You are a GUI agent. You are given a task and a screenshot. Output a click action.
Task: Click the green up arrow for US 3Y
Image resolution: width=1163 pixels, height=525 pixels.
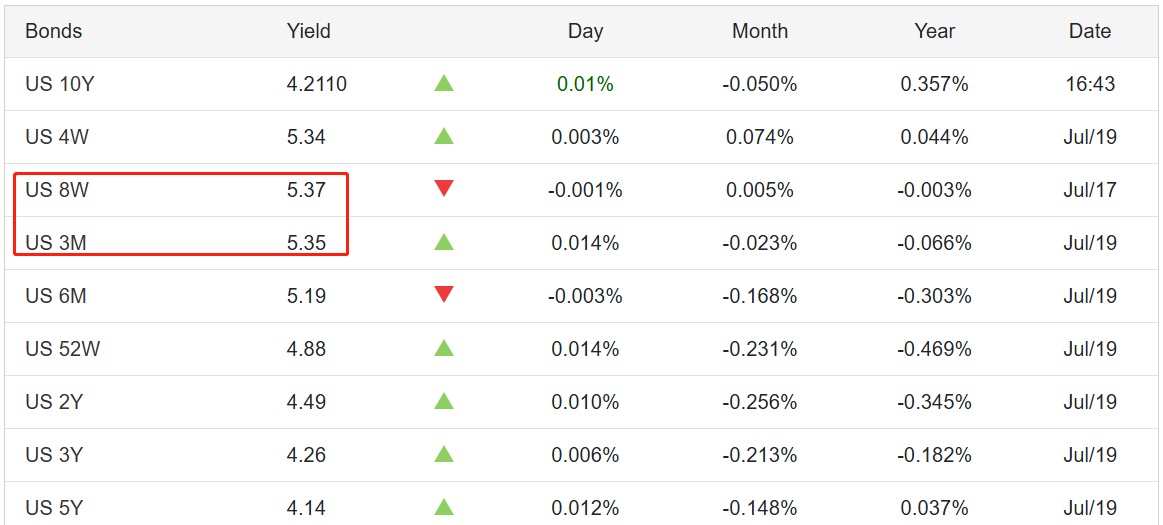[444, 454]
